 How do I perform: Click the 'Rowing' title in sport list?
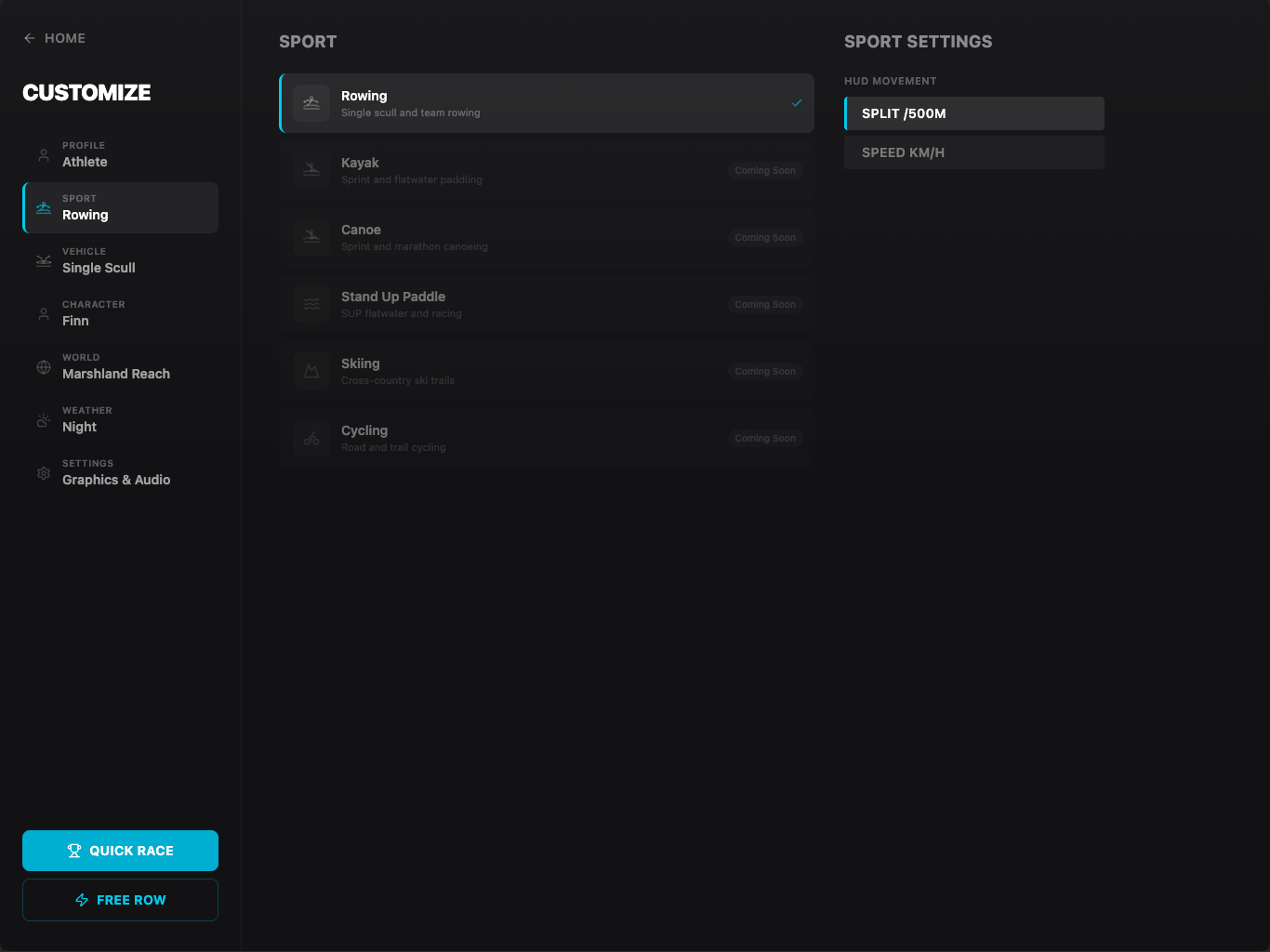point(364,96)
